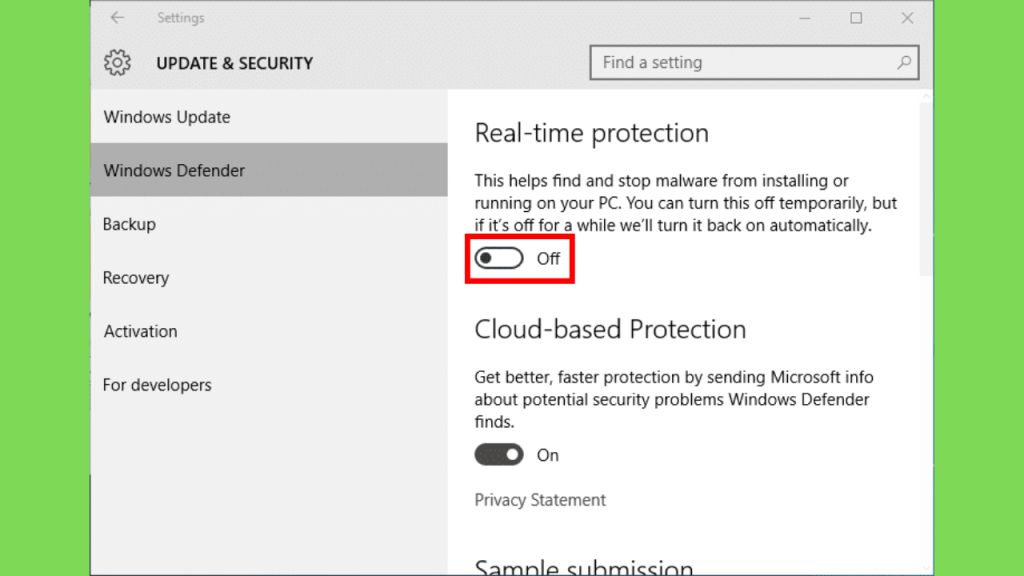Image resolution: width=1024 pixels, height=576 pixels.
Task: Close the Settings window
Action: click(907, 18)
